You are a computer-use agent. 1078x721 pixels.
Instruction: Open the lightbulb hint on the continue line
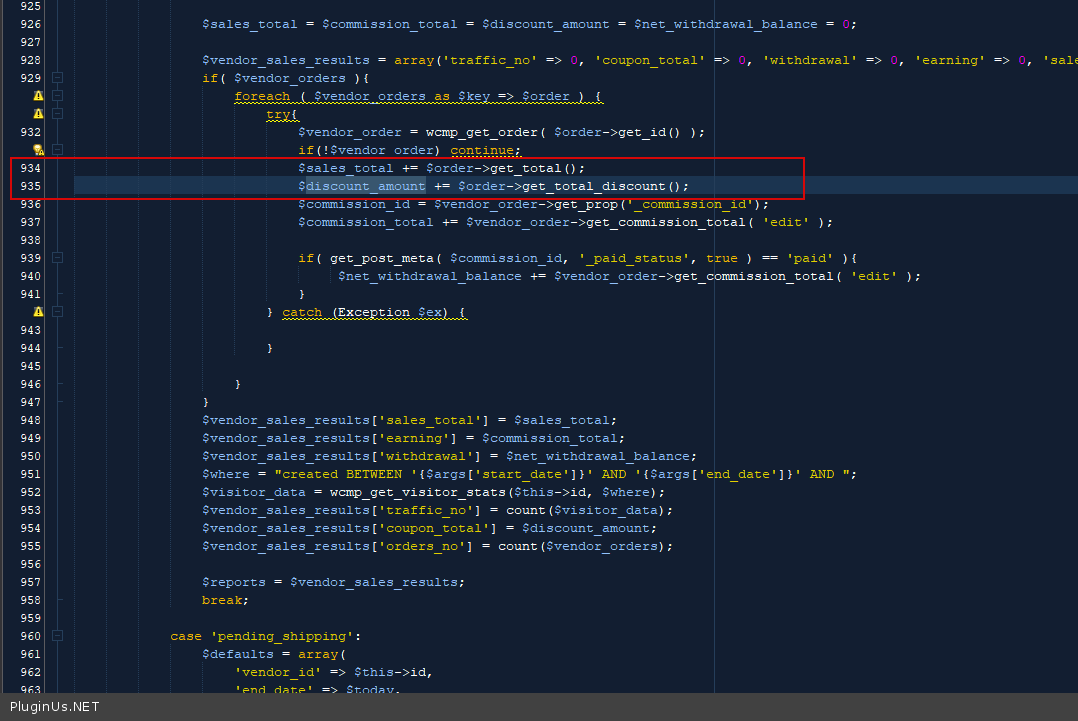(38, 150)
